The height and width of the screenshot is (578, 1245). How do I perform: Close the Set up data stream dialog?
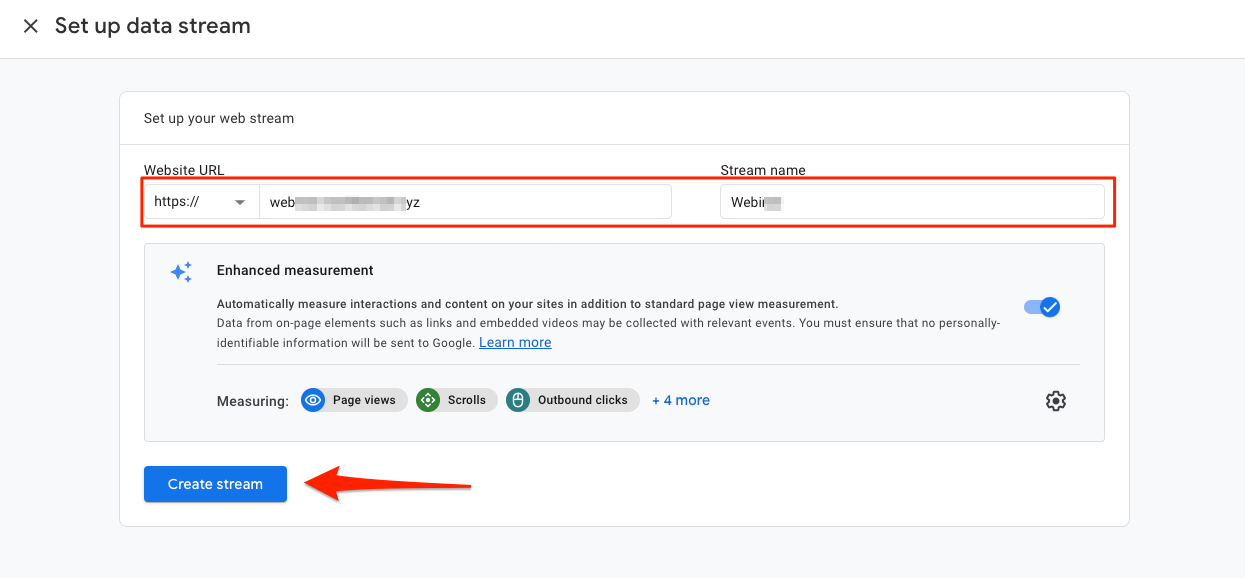31,26
